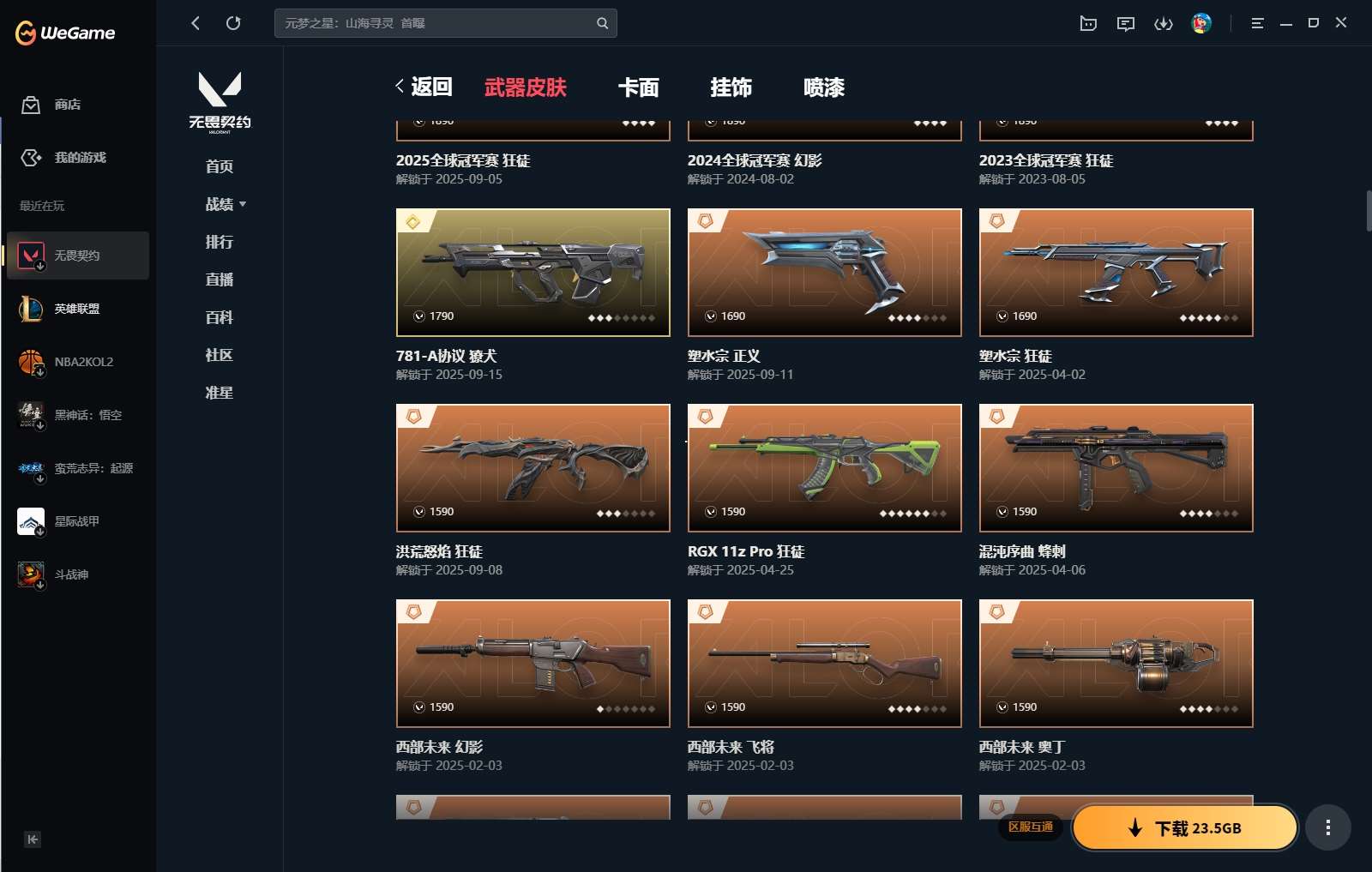Expand the 战绩 dropdown menu
The height and width of the screenshot is (872, 1372).
226,204
